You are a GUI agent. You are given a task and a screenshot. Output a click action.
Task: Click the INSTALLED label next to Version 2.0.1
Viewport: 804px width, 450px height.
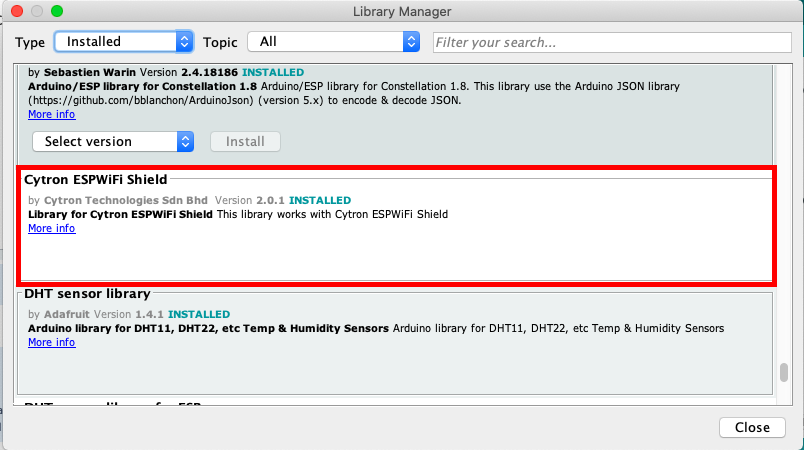click(x=320, y=200)
